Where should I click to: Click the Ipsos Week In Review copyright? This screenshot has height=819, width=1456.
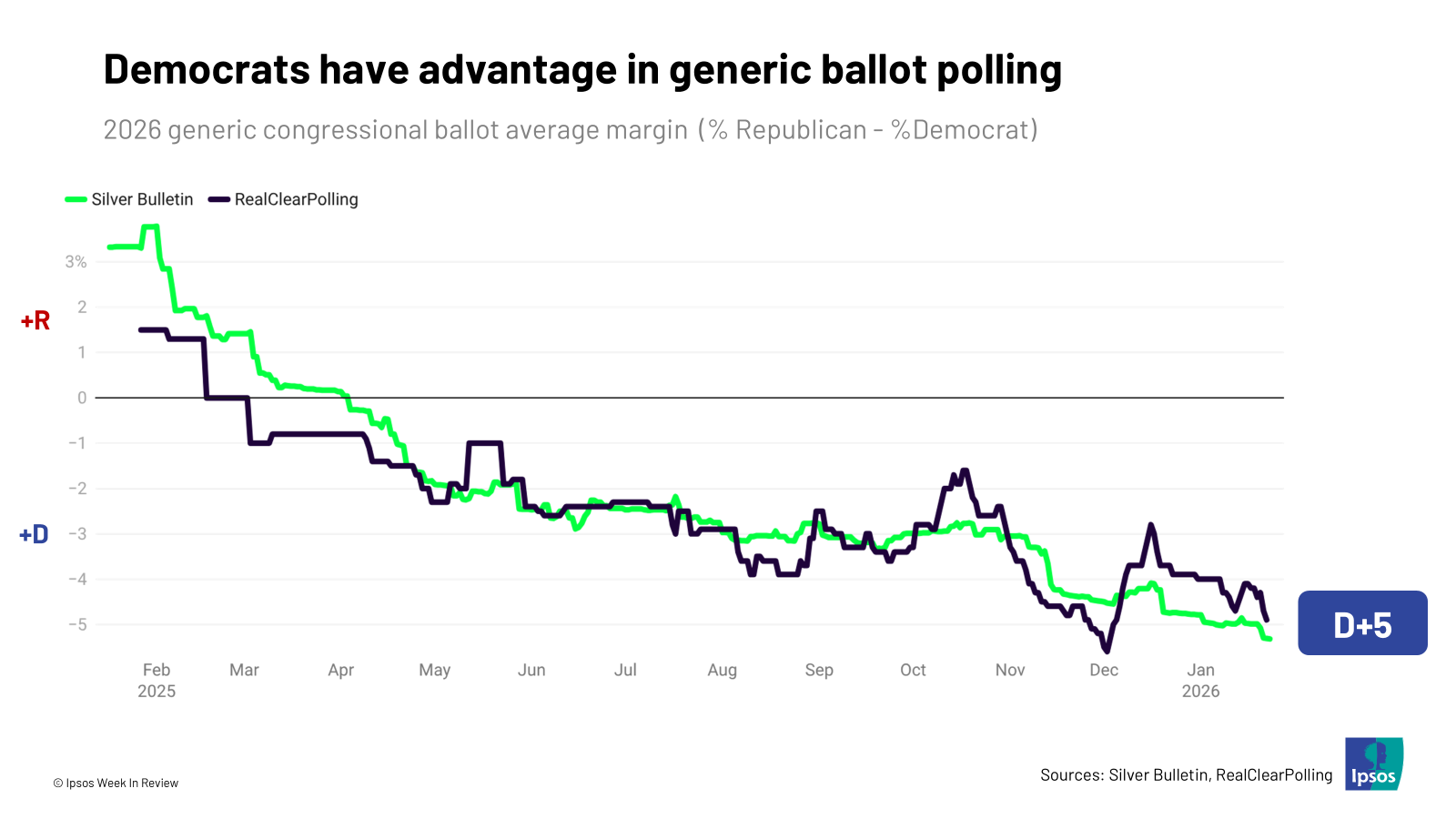(x=116, y=783)
